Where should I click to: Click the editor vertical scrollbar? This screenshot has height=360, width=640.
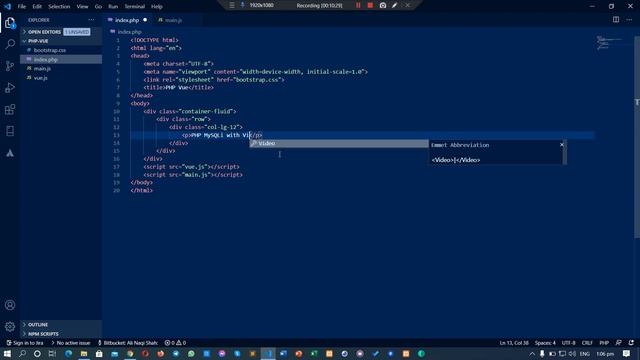637,137
